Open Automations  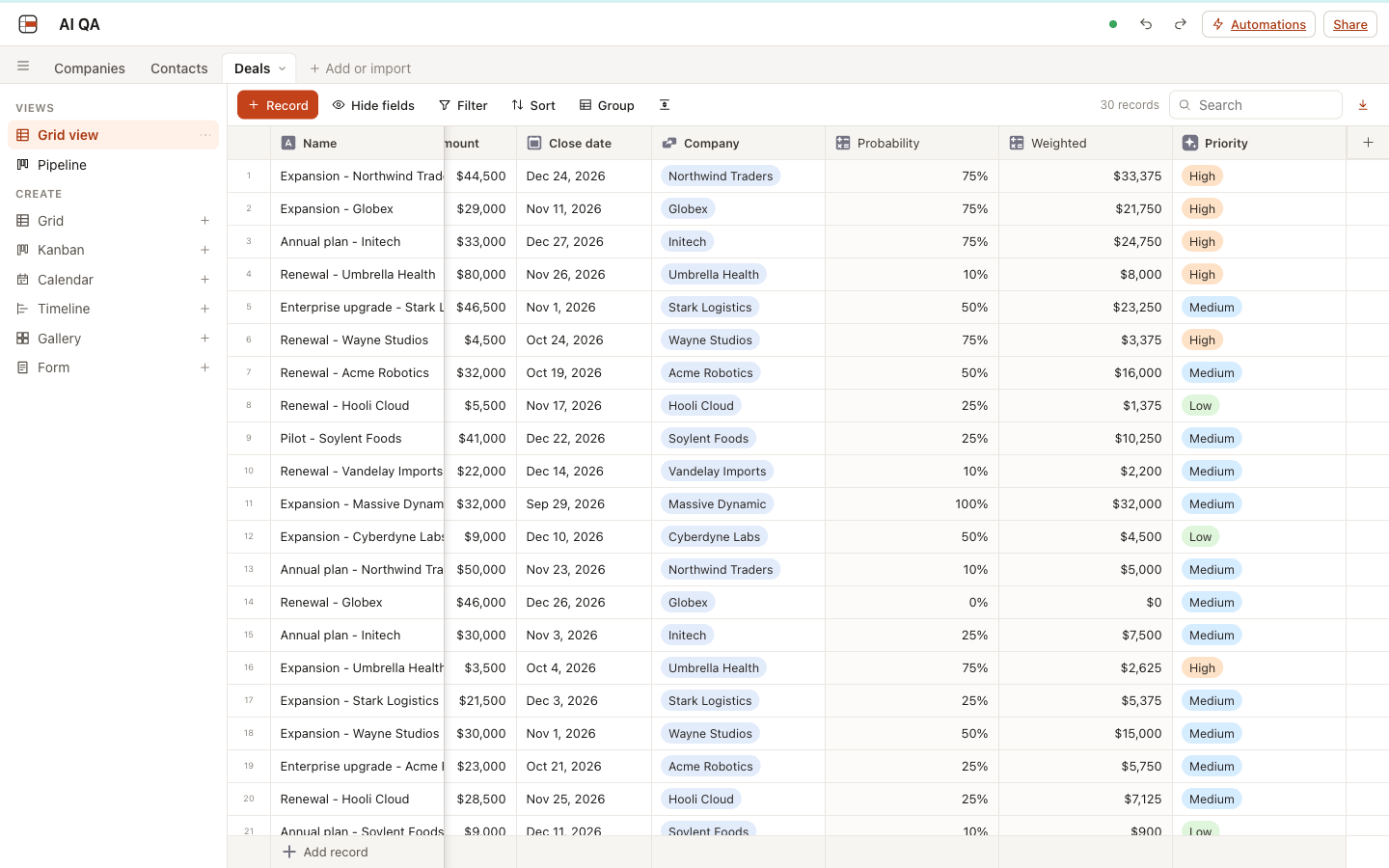point(1259,24)
